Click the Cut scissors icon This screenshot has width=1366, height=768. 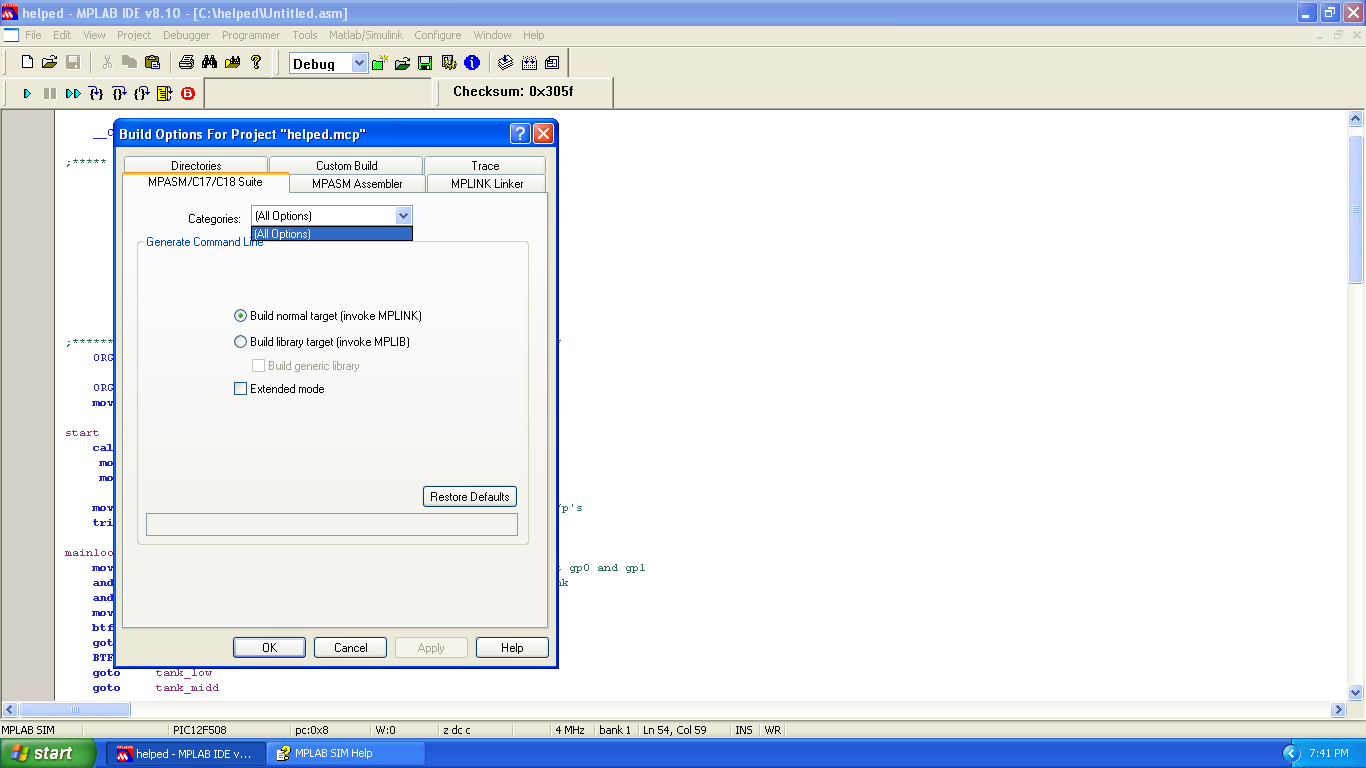point(107,62)
